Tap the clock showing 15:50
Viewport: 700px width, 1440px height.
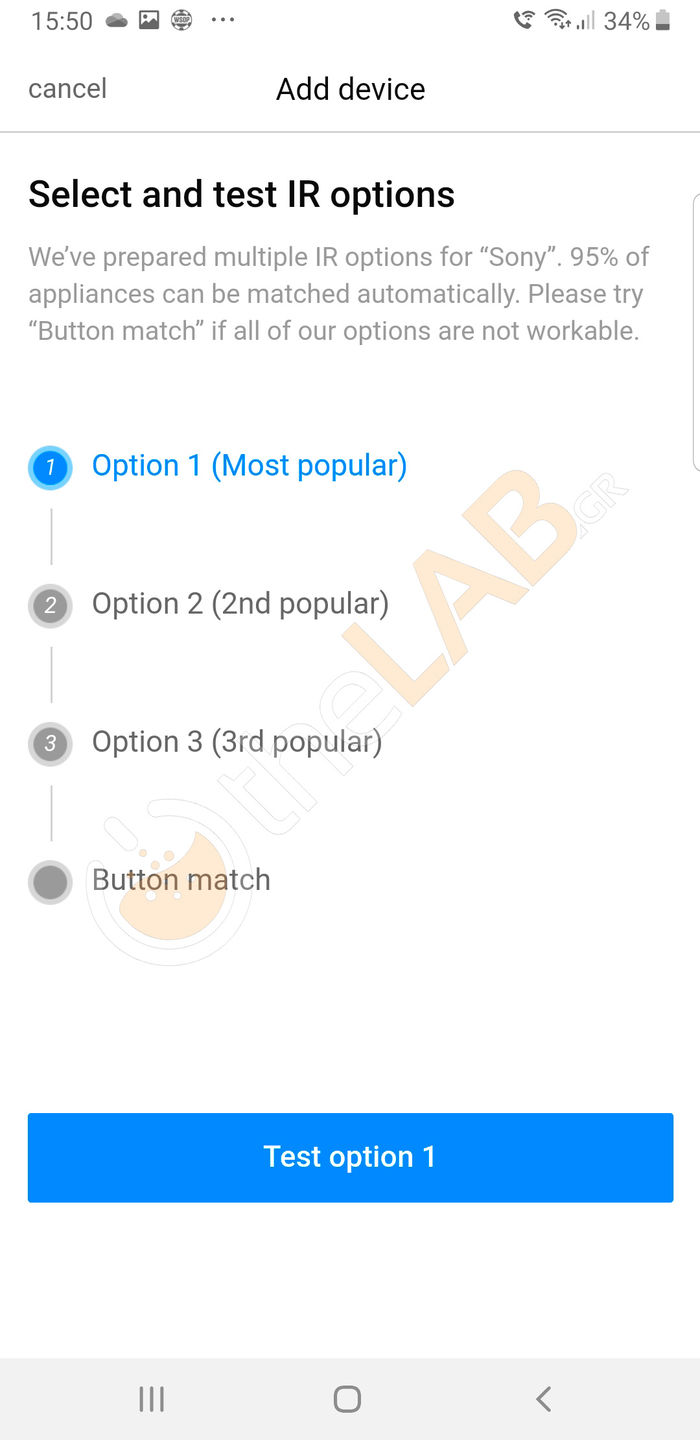(62, 21)
